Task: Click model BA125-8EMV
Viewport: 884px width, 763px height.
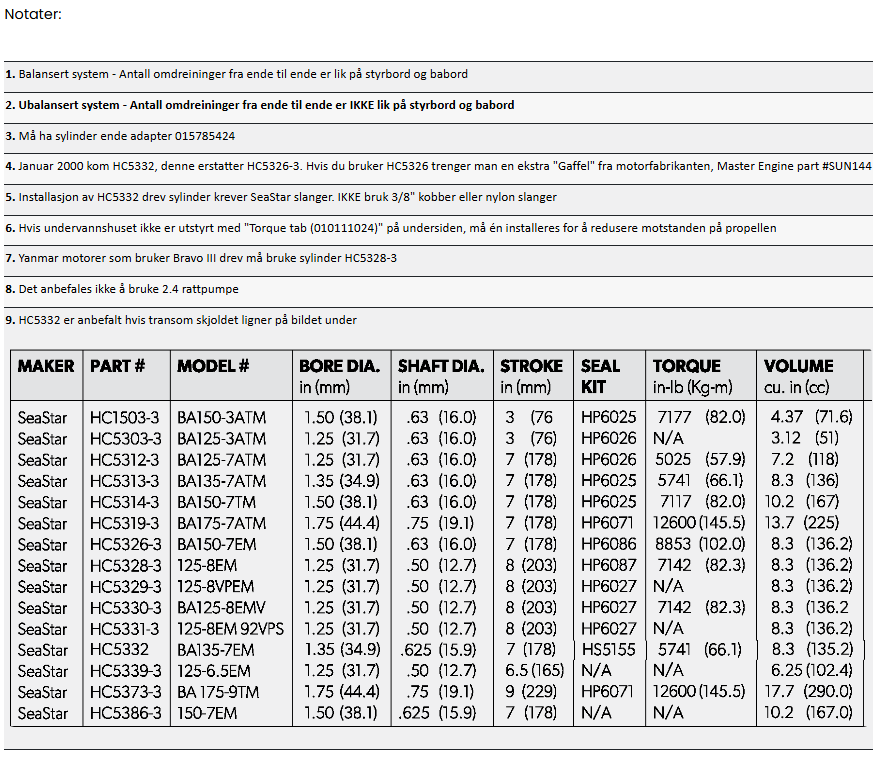Action: coord(221,608)
